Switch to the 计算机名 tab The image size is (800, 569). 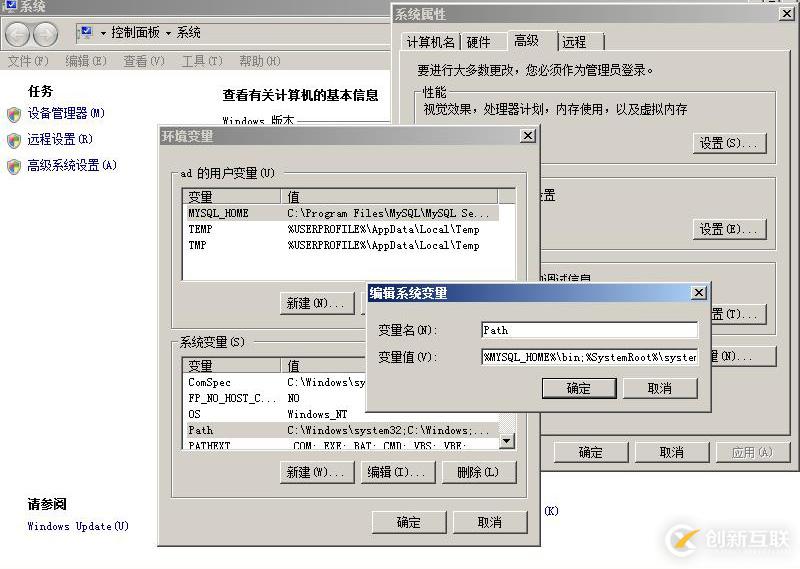coord(430,42)
